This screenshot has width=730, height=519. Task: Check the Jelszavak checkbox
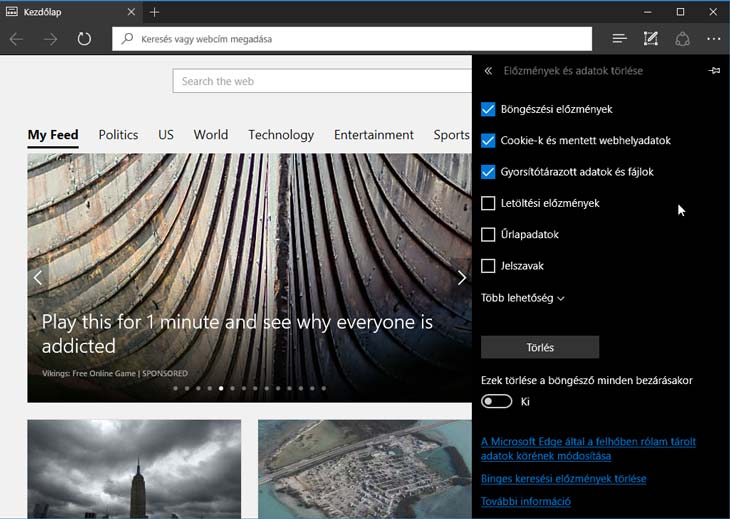point(488,266)
